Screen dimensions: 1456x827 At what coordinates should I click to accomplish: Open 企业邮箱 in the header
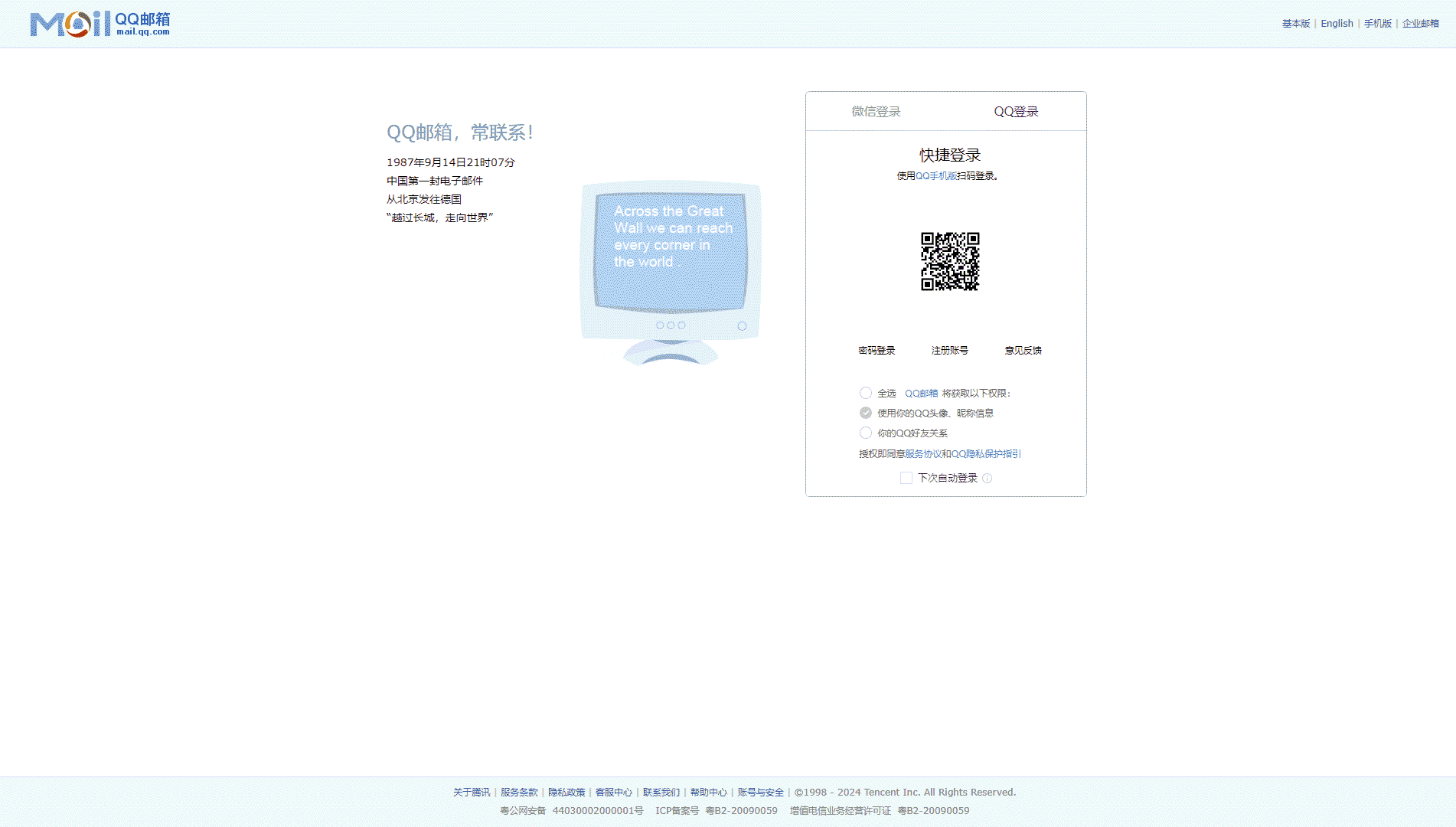(x=1421, y=24)
